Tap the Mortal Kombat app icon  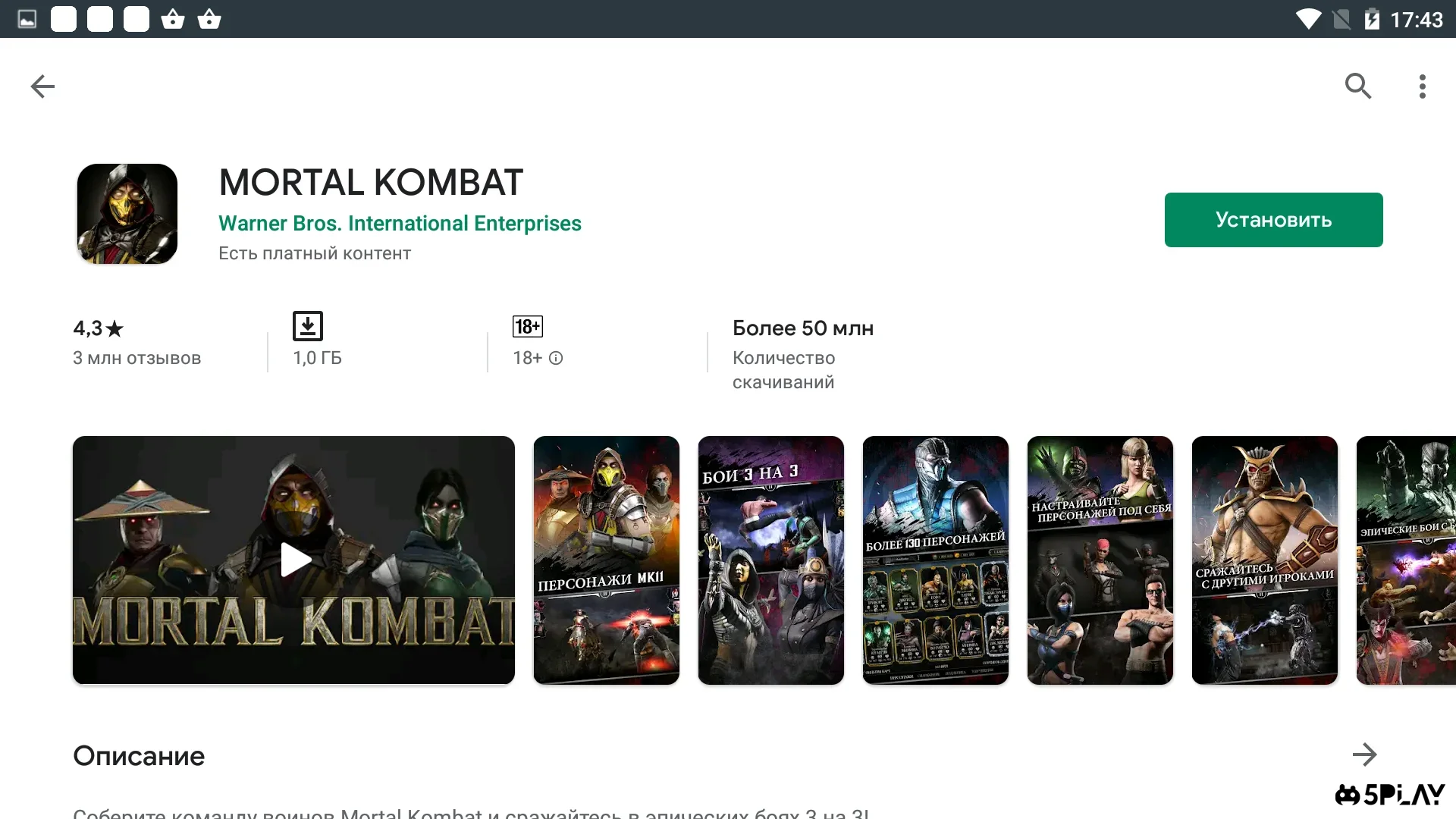[127, 214]
